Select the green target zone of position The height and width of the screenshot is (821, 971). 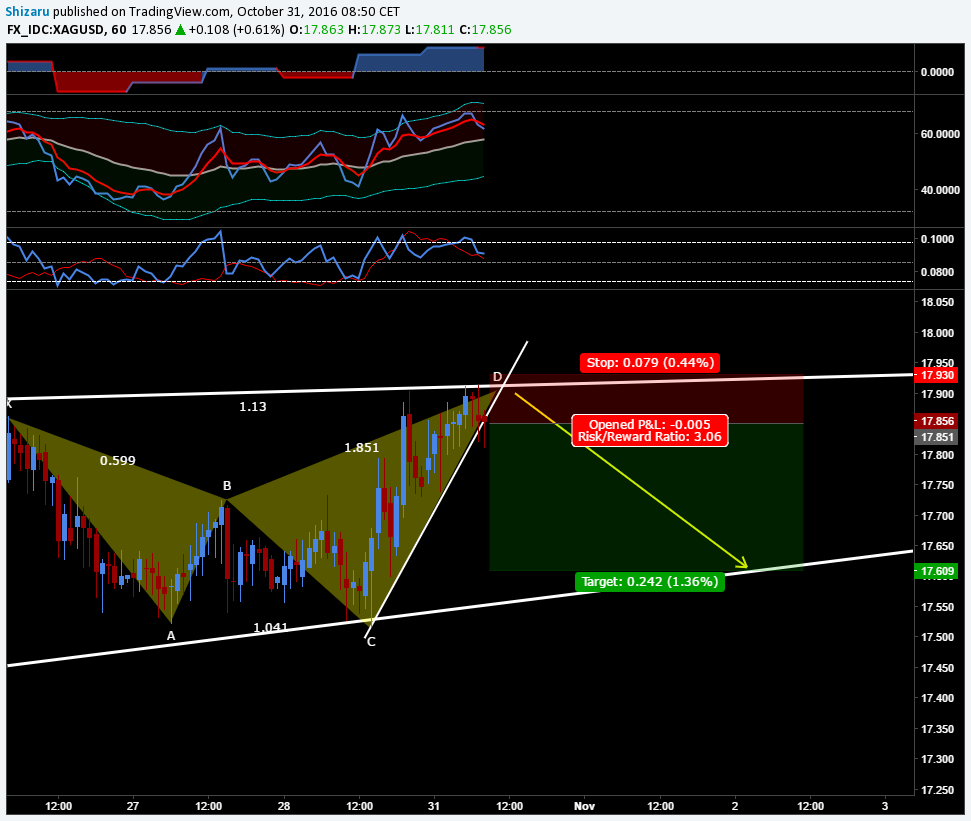(x=647, y=497)
